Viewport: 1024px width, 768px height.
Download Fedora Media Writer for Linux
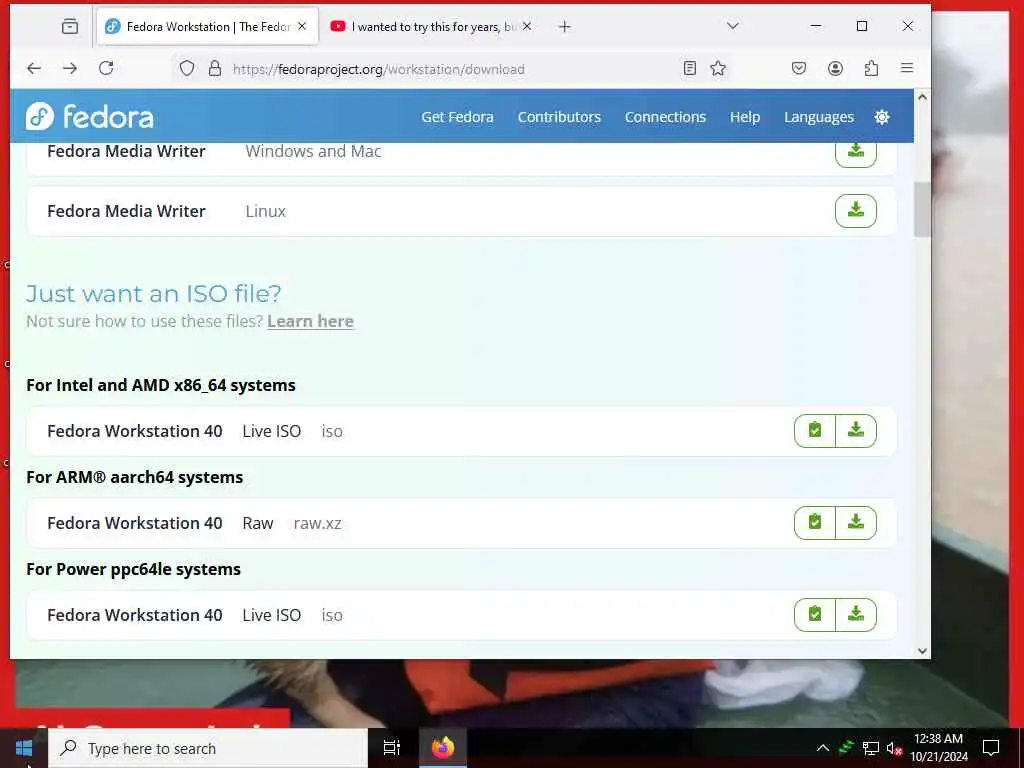point(856,211)
